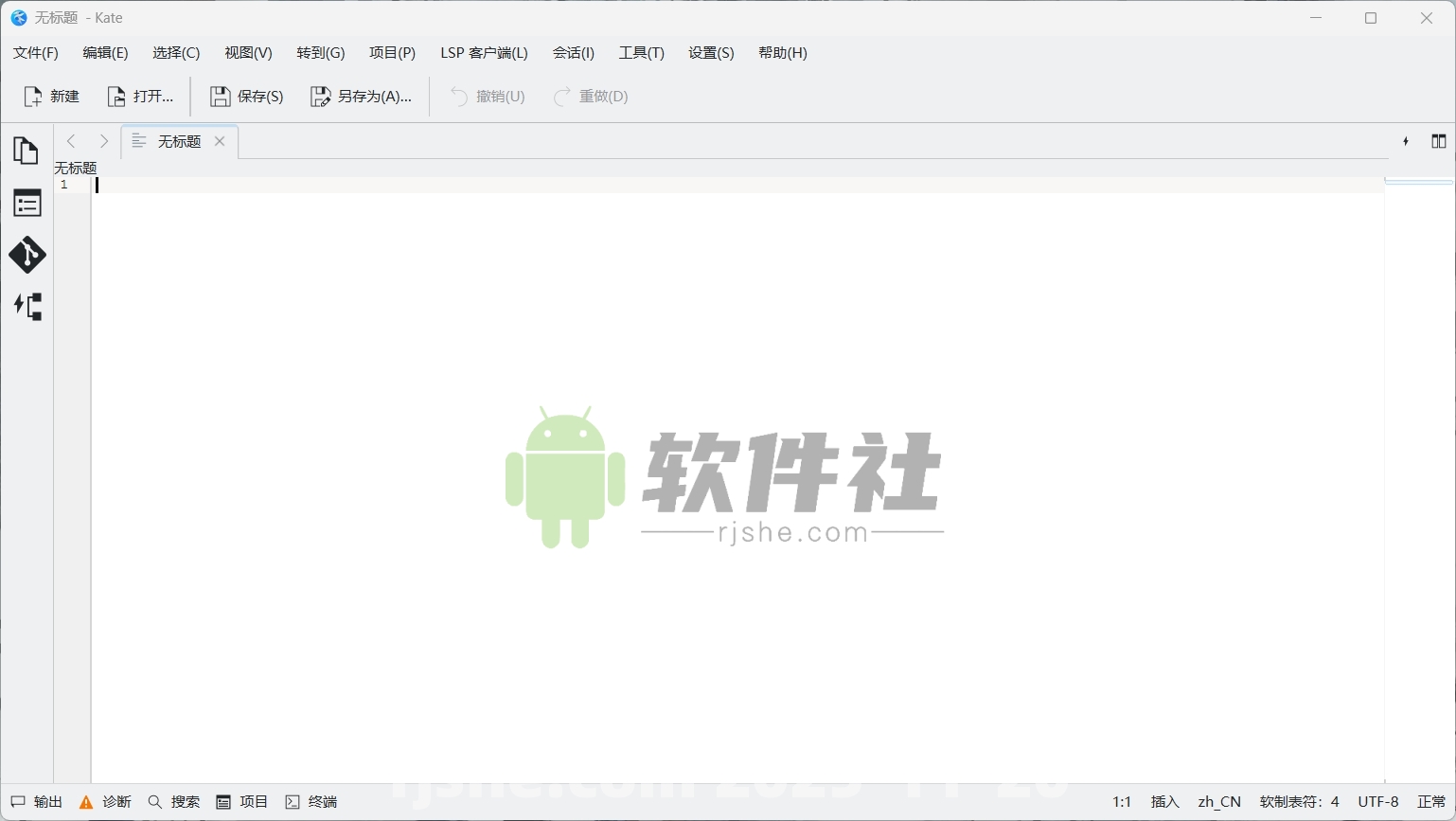The height and width of the screenshot is (821, 1456).
Task: Toggle the 终端 panel in the status bar
Action: click(x=311, y=801)
